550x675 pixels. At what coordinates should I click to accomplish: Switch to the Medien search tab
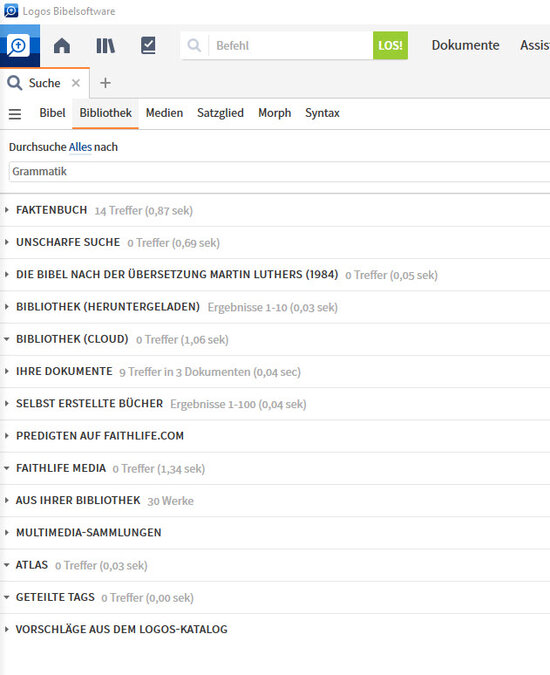(164, 113)
